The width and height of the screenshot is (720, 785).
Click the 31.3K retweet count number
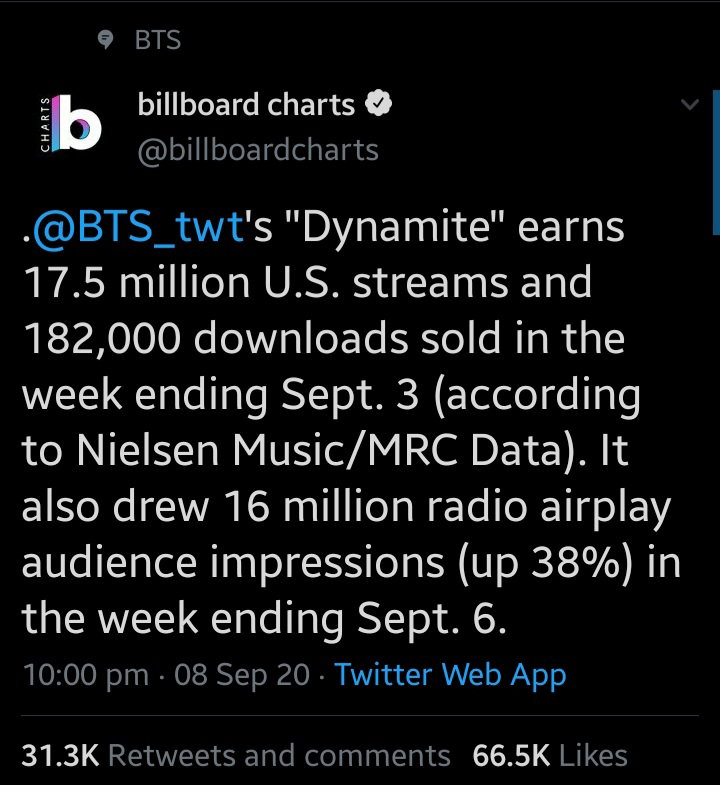pos(60,755)
